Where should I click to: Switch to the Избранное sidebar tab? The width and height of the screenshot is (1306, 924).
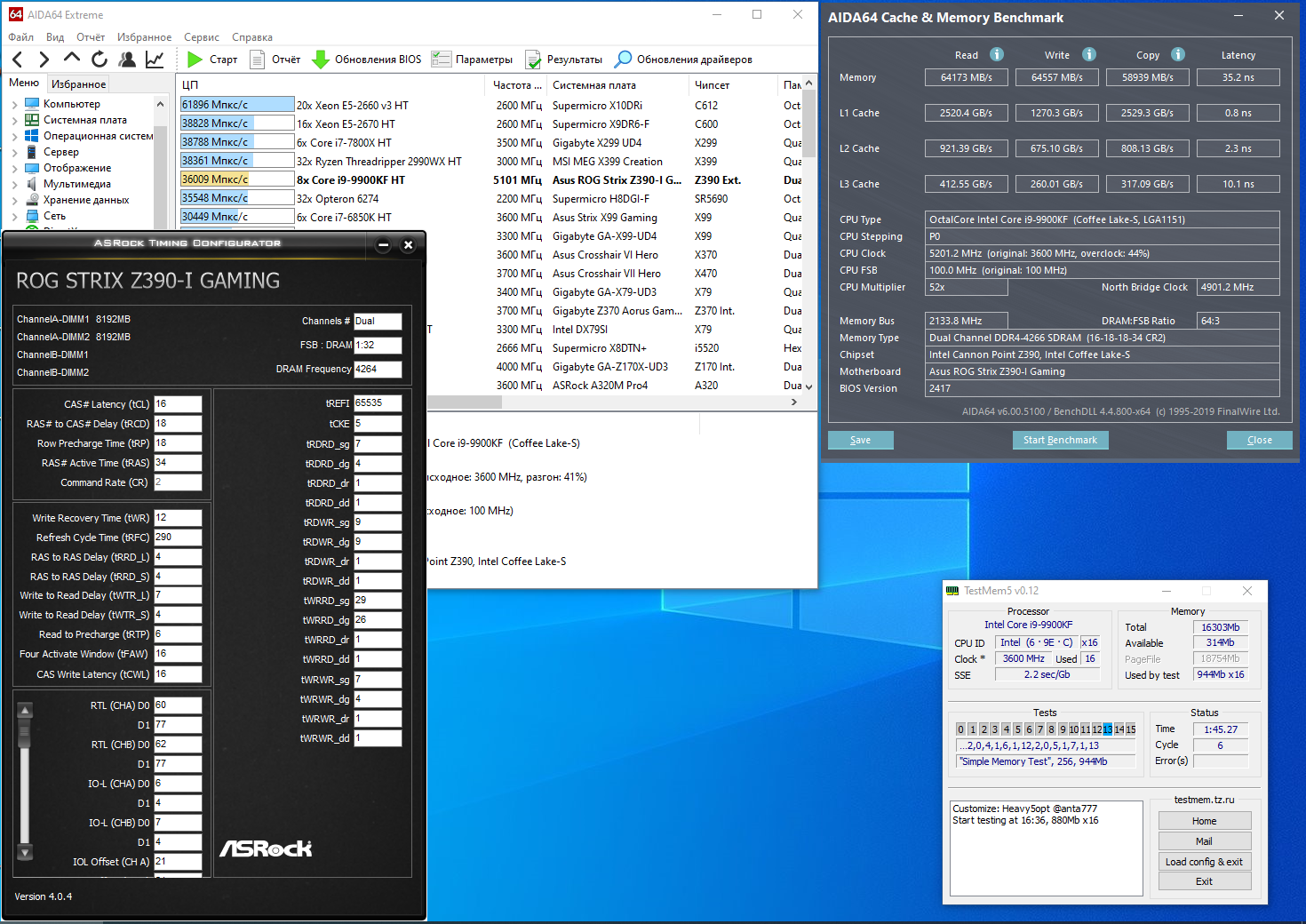pos(78,84)
